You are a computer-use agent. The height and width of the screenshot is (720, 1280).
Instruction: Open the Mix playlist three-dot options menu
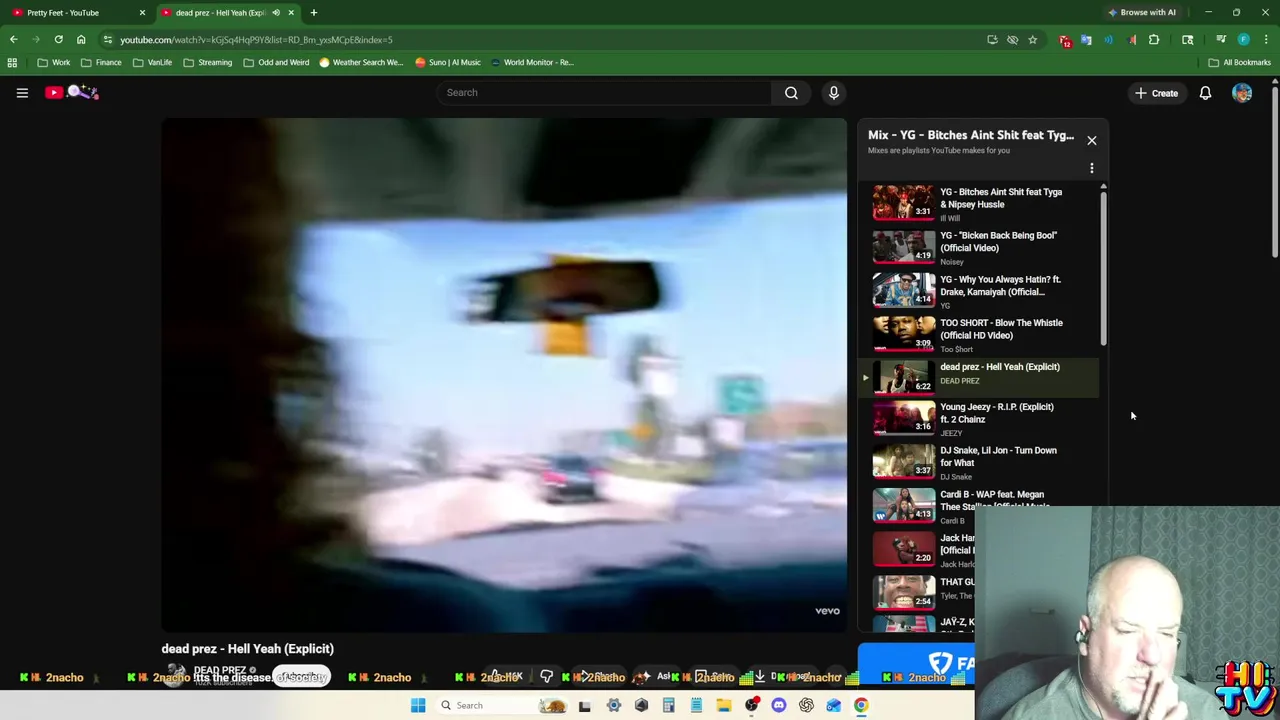point(1091,168)
